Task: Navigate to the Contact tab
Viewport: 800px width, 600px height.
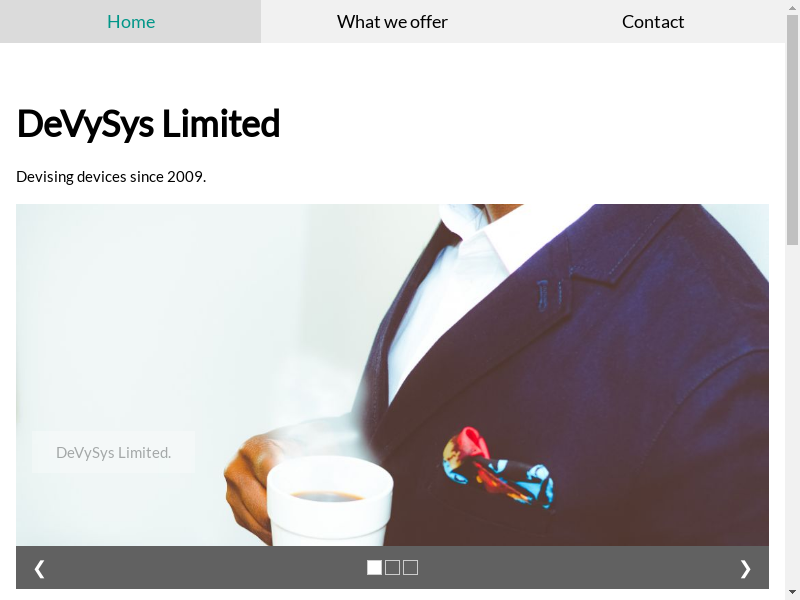Action: (x=653, y=21)
